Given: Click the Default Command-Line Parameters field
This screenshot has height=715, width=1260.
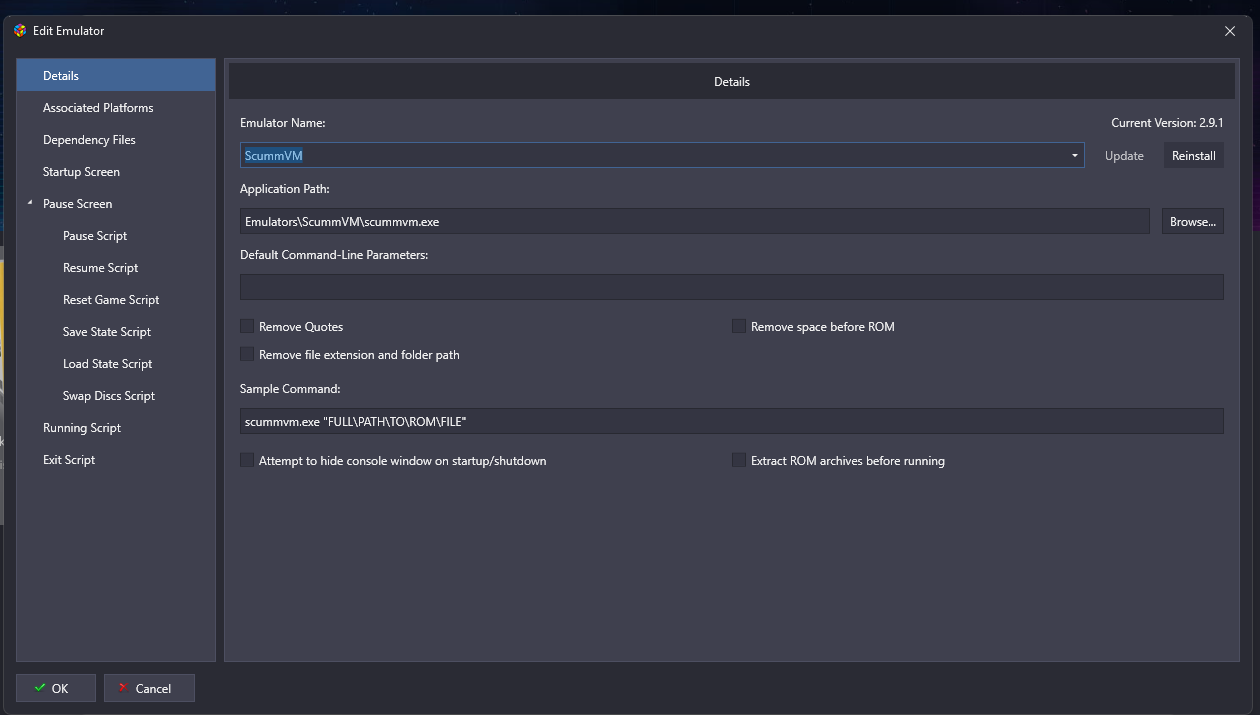Looking at the screenshot, I should point(732,287).
